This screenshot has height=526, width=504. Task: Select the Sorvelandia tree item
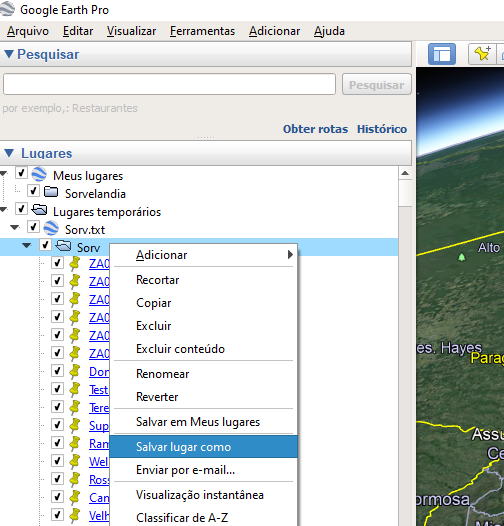pos(95,194)
